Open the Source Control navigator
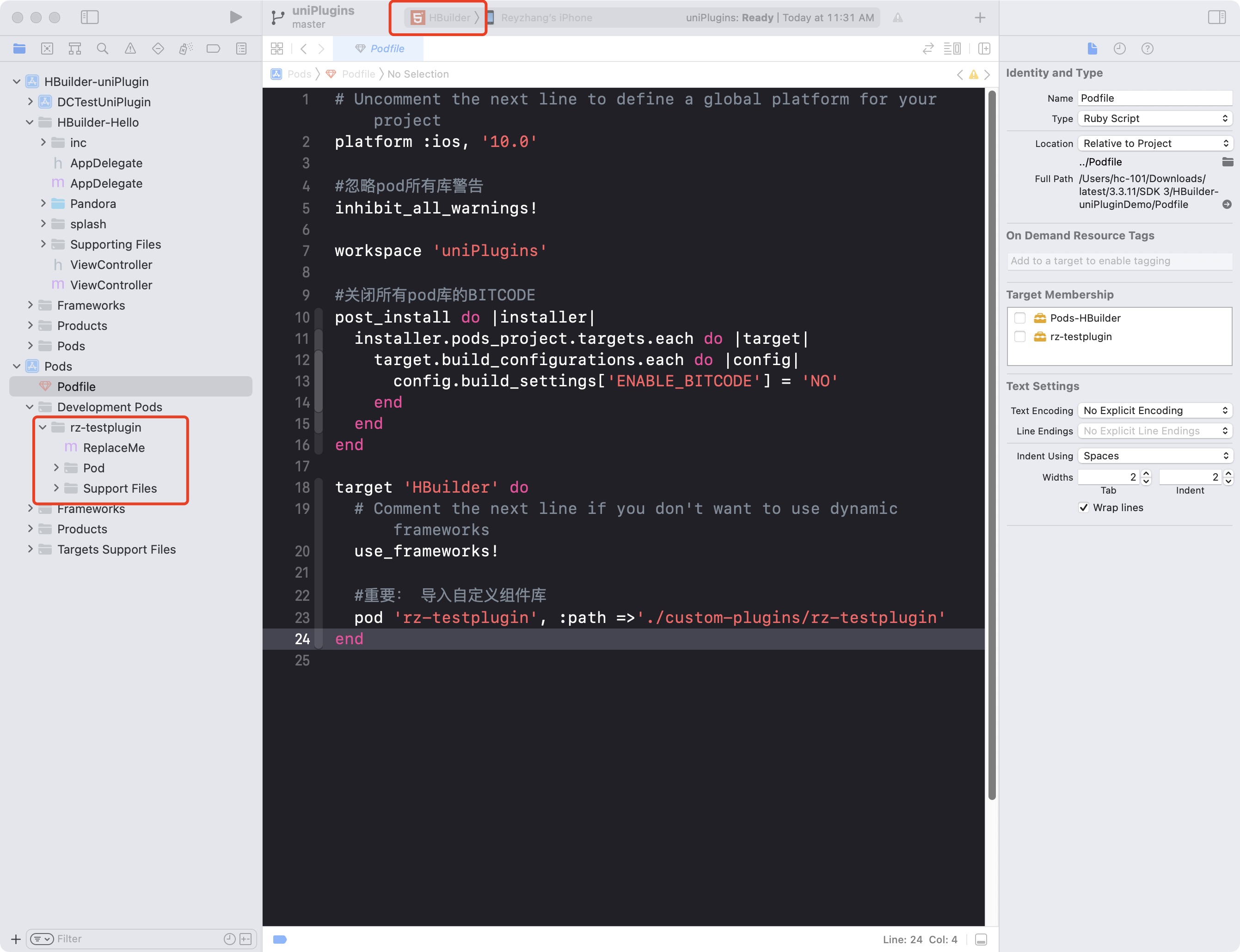The width and height of the screenshot is (1240, 952). pos(47,49)
